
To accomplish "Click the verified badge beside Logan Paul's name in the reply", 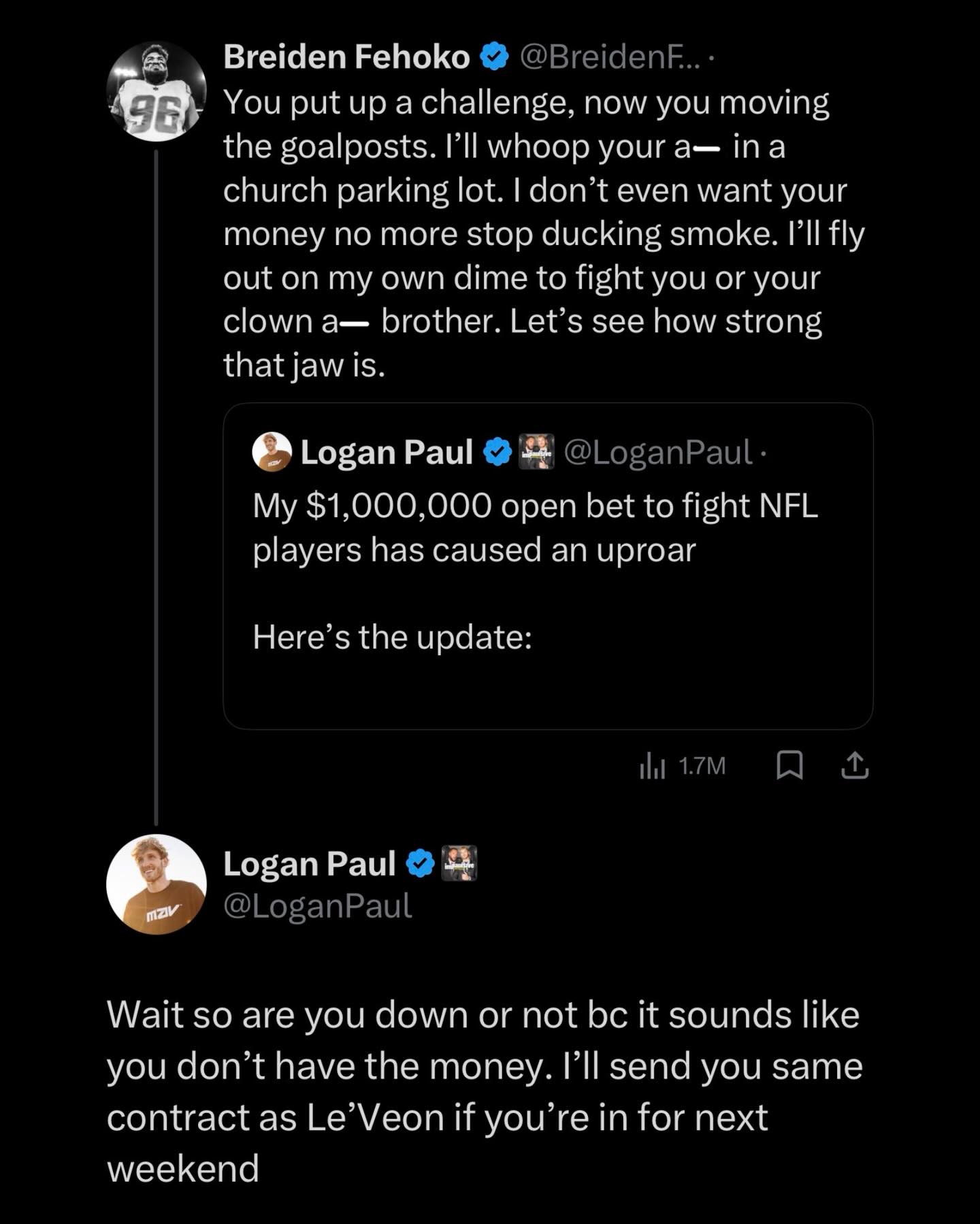I will click(420, 864).
